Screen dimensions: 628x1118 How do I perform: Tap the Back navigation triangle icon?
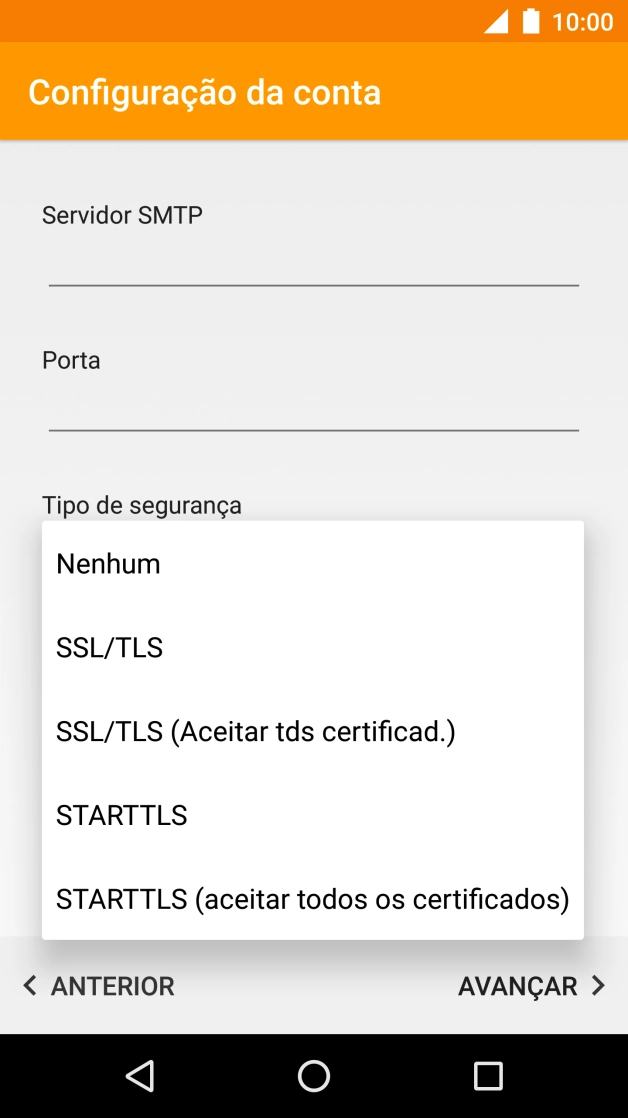(x=140, y=1075)
